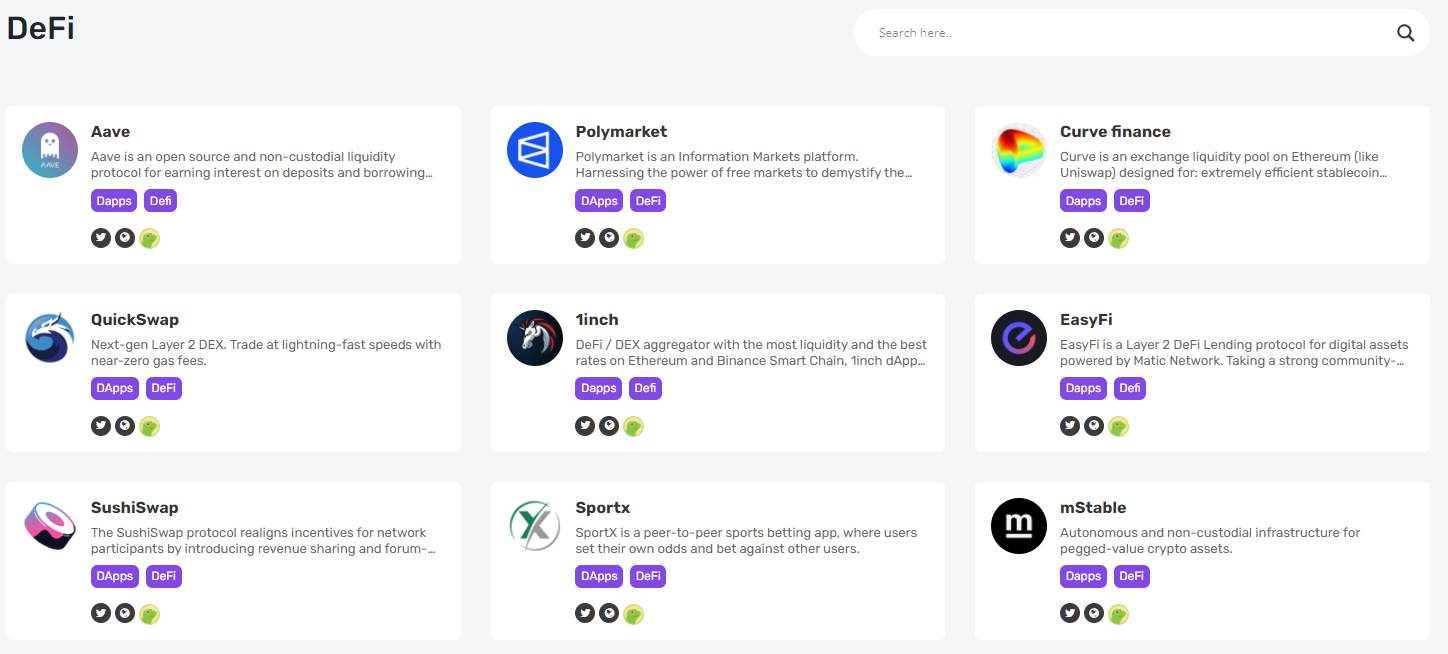The height and width of the screenshot is (654, 1448).
Task: Open the QuickSwap title link
Action: point(135,320)
